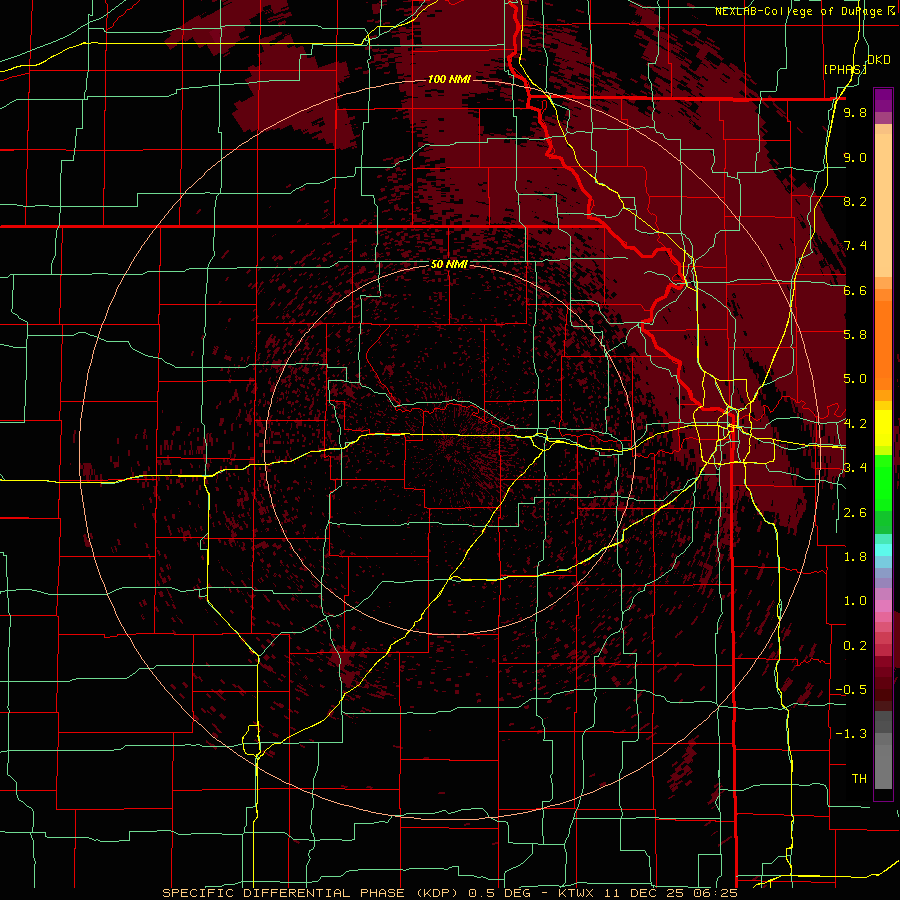Pick the cyan band on the color bar
Image resolution: width=900 pixels, height=900 pixels.
[x=883, y=549]
